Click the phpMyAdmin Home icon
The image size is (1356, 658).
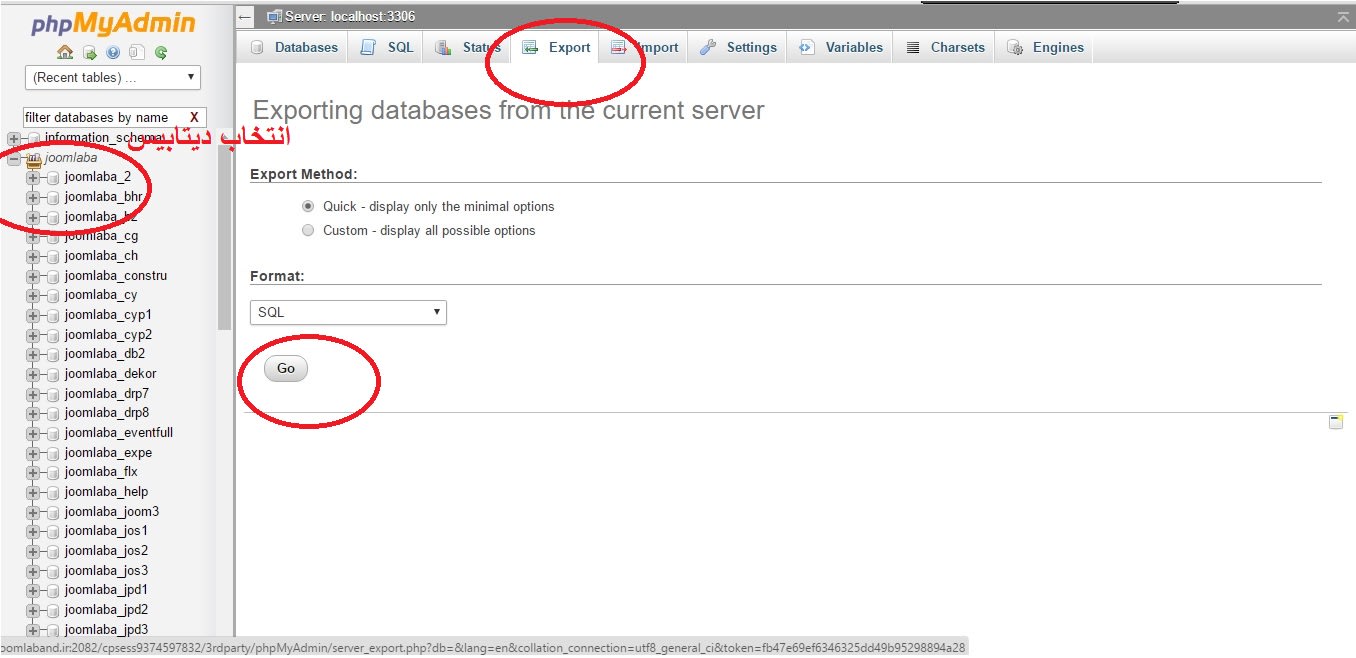[x=65, y=52]
